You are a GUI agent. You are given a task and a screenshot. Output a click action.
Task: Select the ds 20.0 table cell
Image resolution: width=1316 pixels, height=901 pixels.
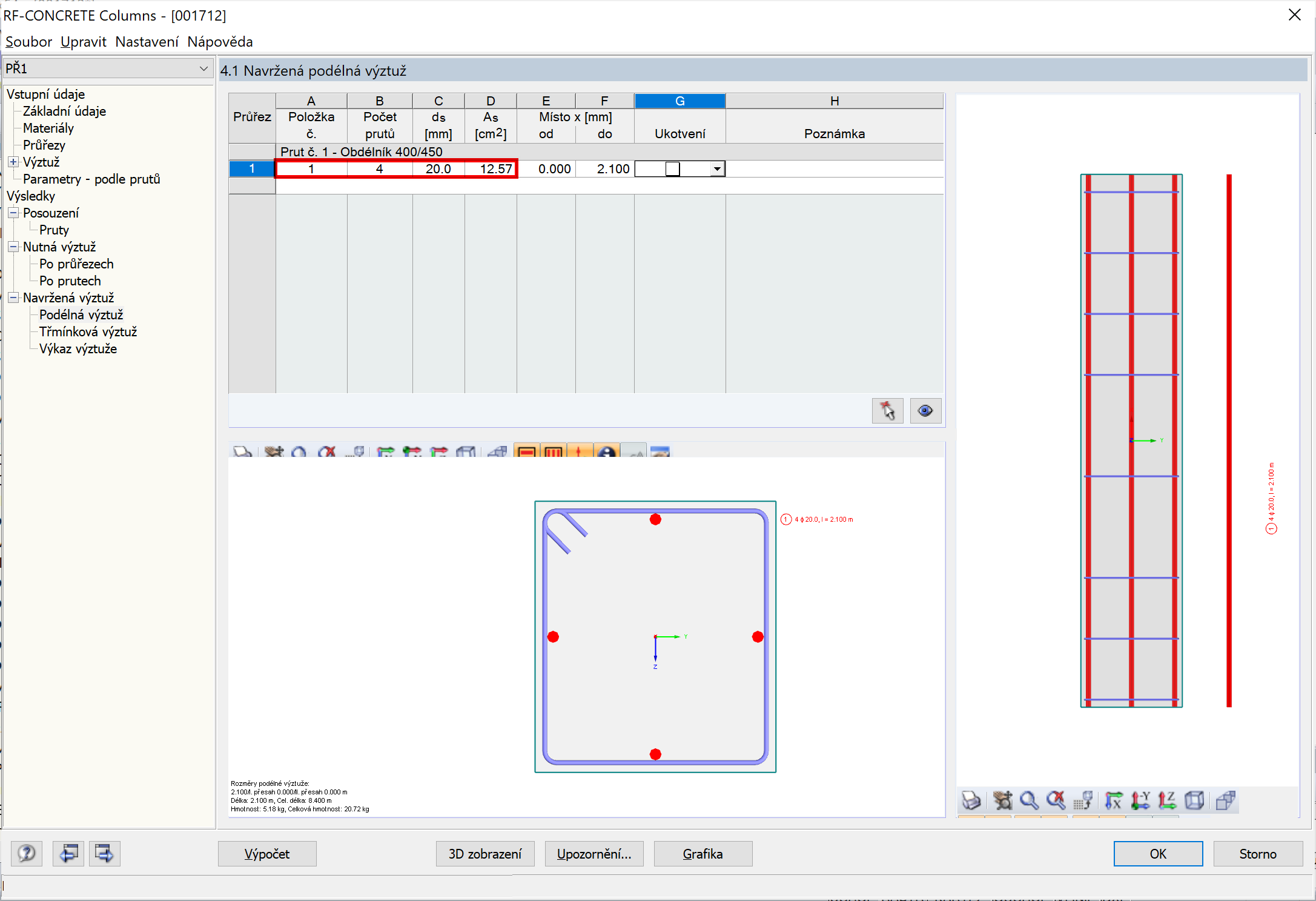click(x=438, y=169)
